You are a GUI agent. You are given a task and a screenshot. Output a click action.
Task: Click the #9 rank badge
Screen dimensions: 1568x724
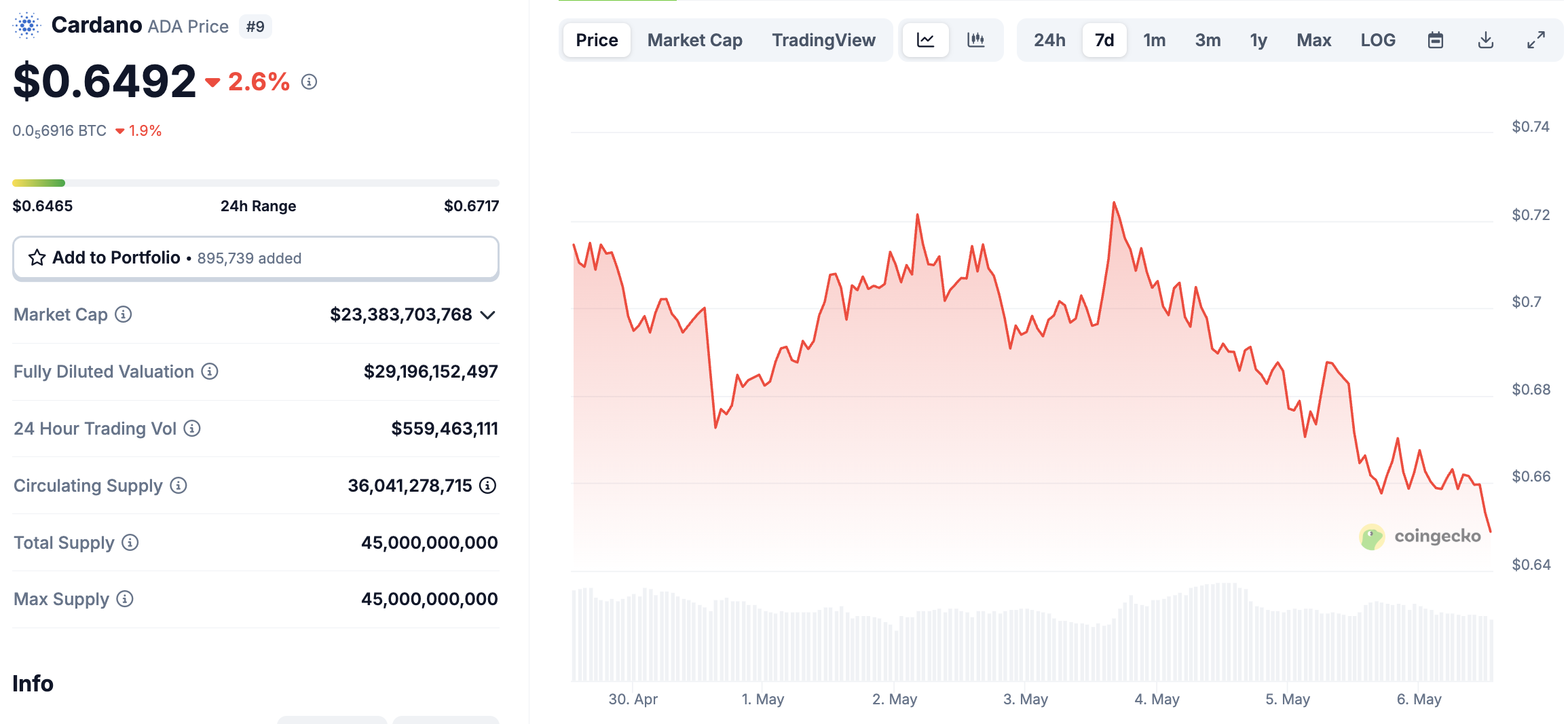(x=255, y=26)
